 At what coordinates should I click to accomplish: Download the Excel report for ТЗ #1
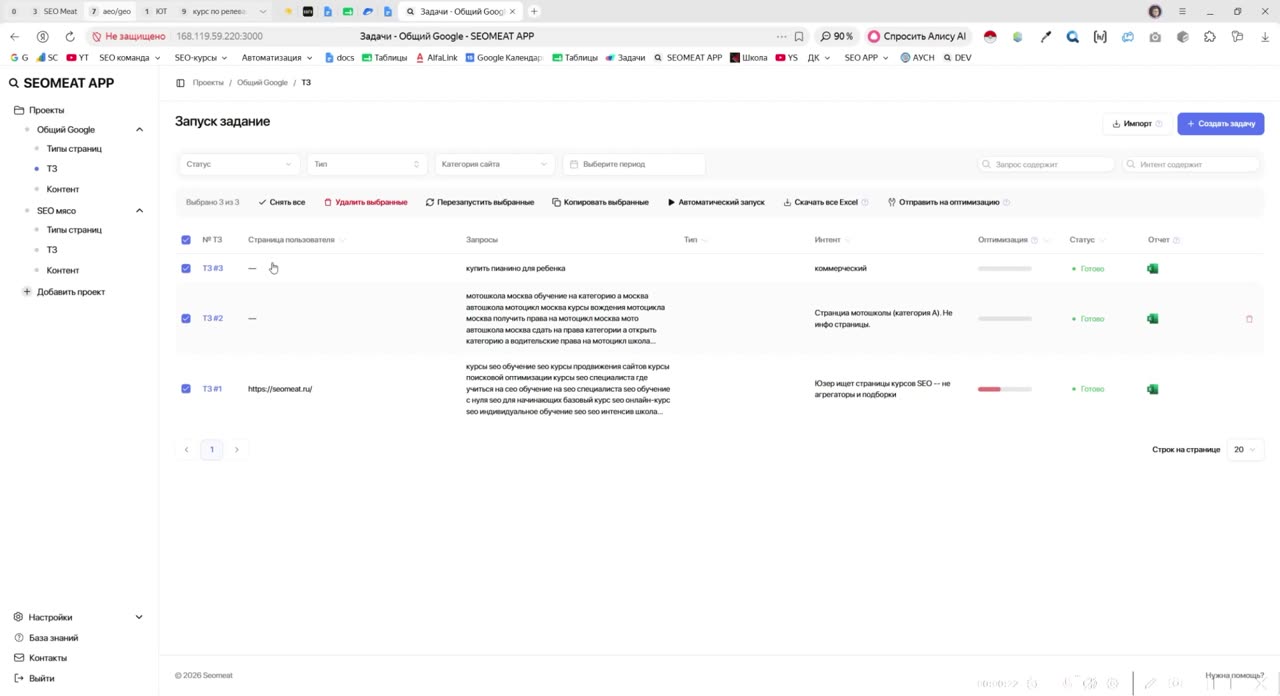(1152, 389)
